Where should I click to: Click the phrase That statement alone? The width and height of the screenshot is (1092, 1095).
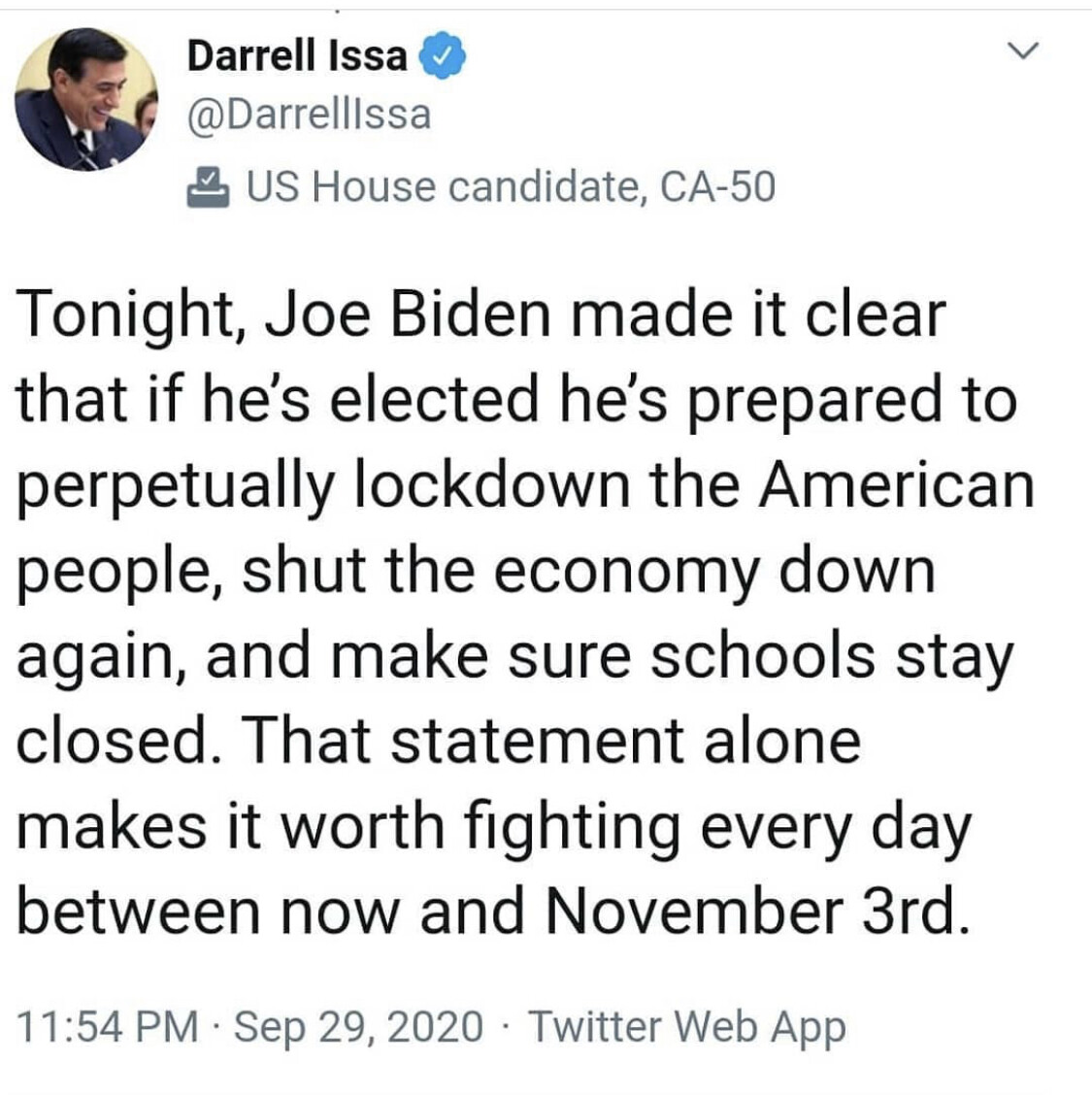click(x=550, y=740)
